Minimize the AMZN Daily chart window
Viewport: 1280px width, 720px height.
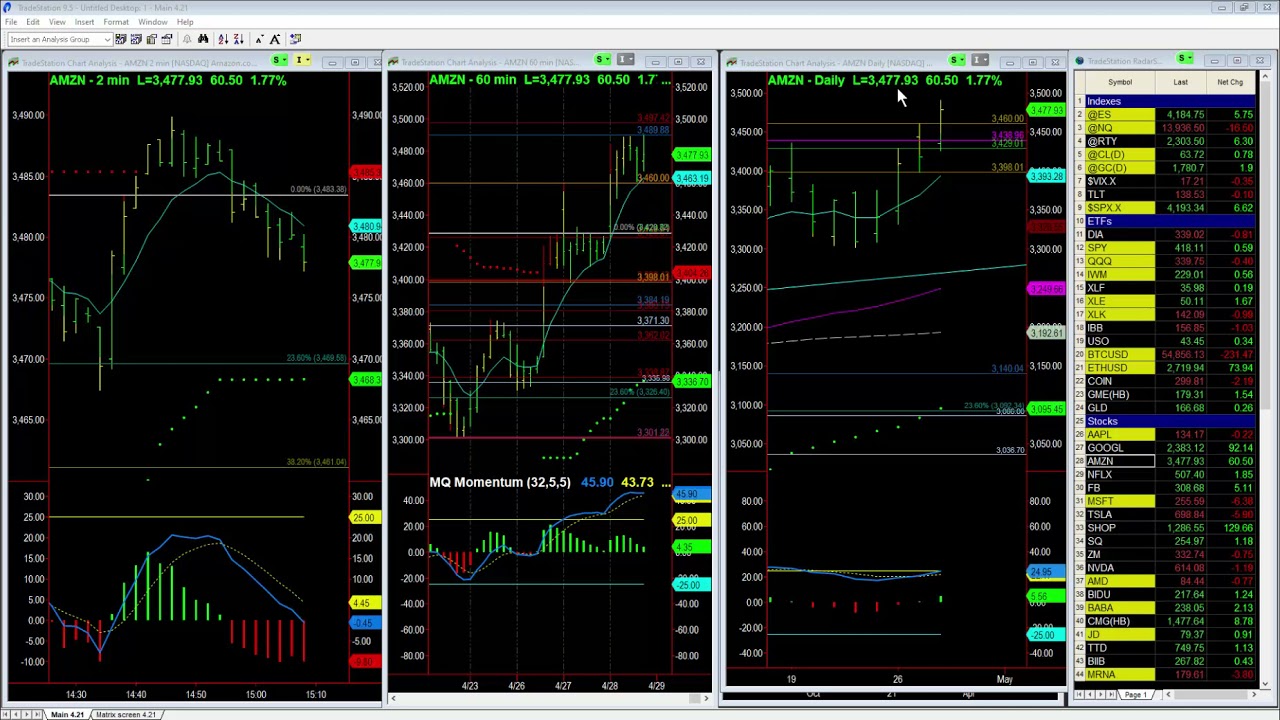1010,62
